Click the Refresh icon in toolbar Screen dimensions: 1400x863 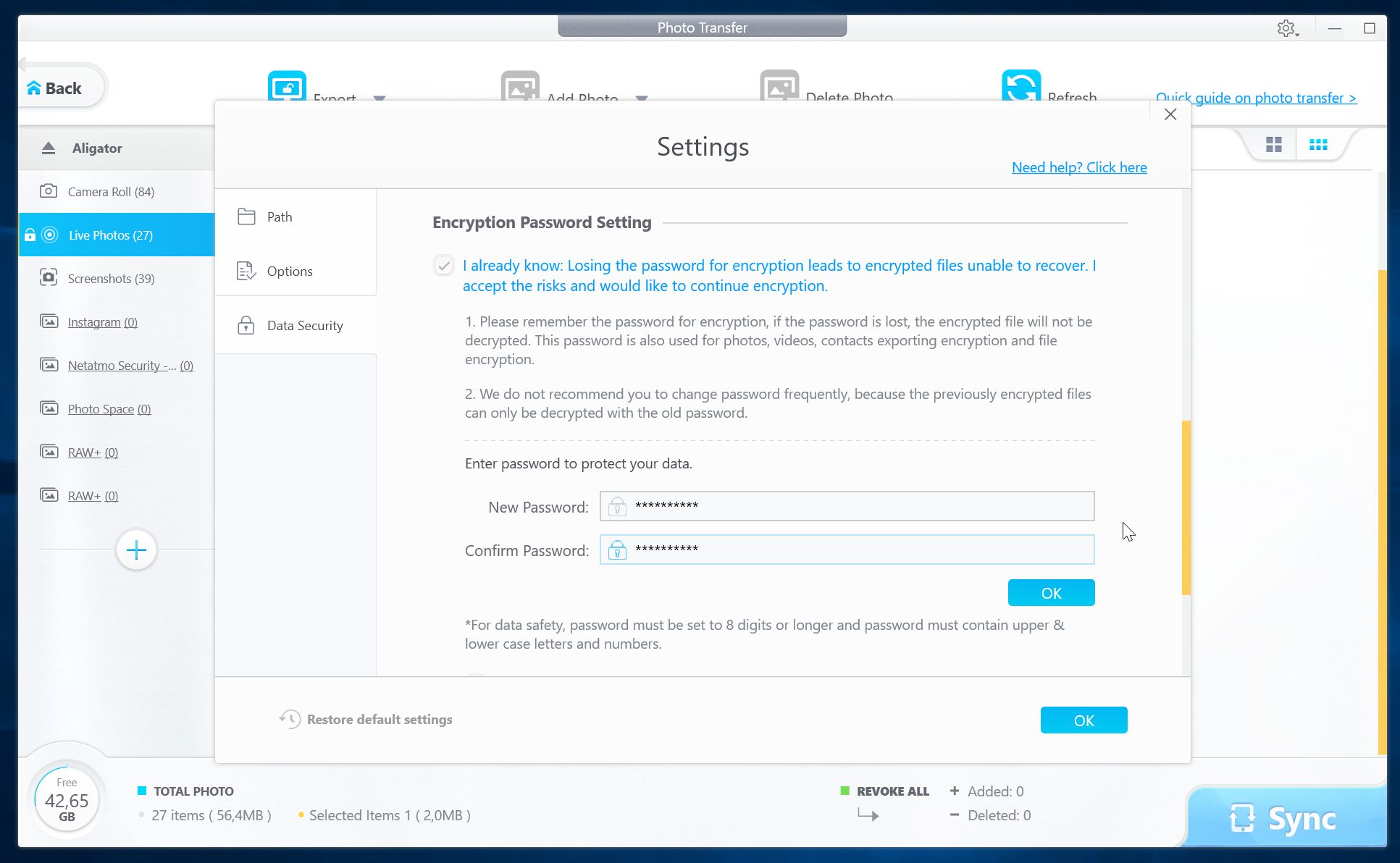tap(1020, 86)
